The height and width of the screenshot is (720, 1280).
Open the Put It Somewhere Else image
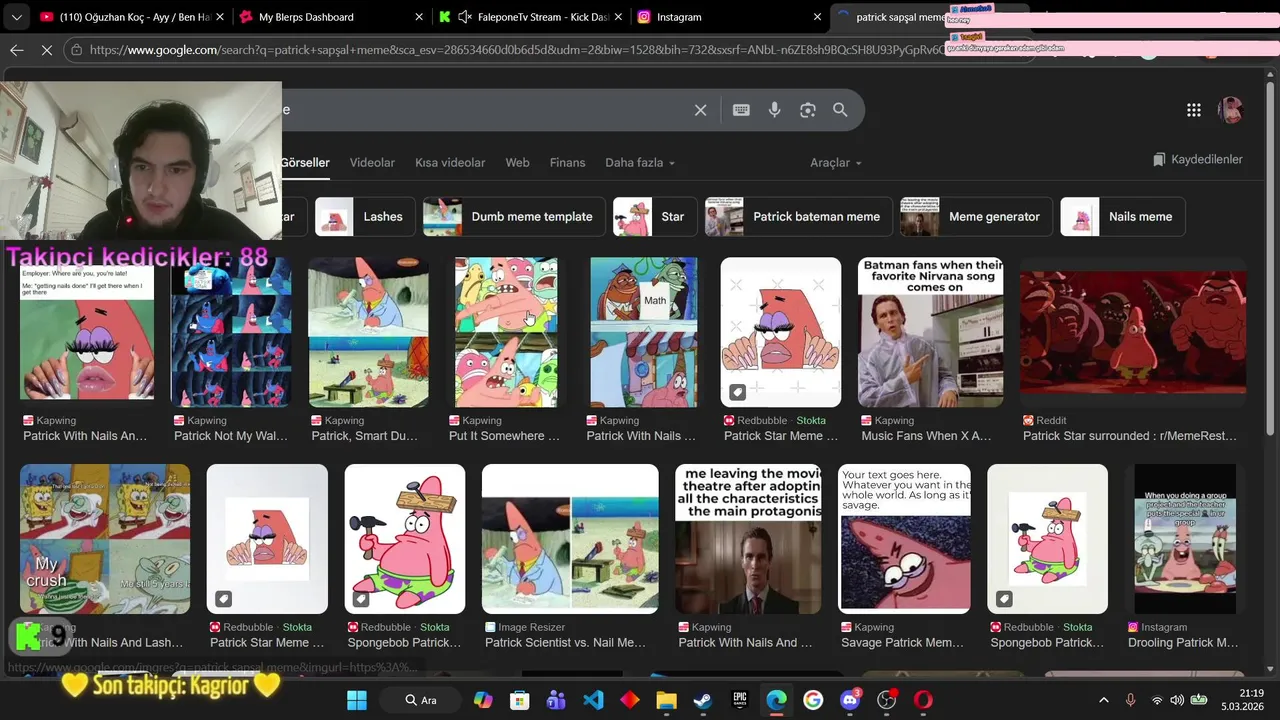[506, 332]
